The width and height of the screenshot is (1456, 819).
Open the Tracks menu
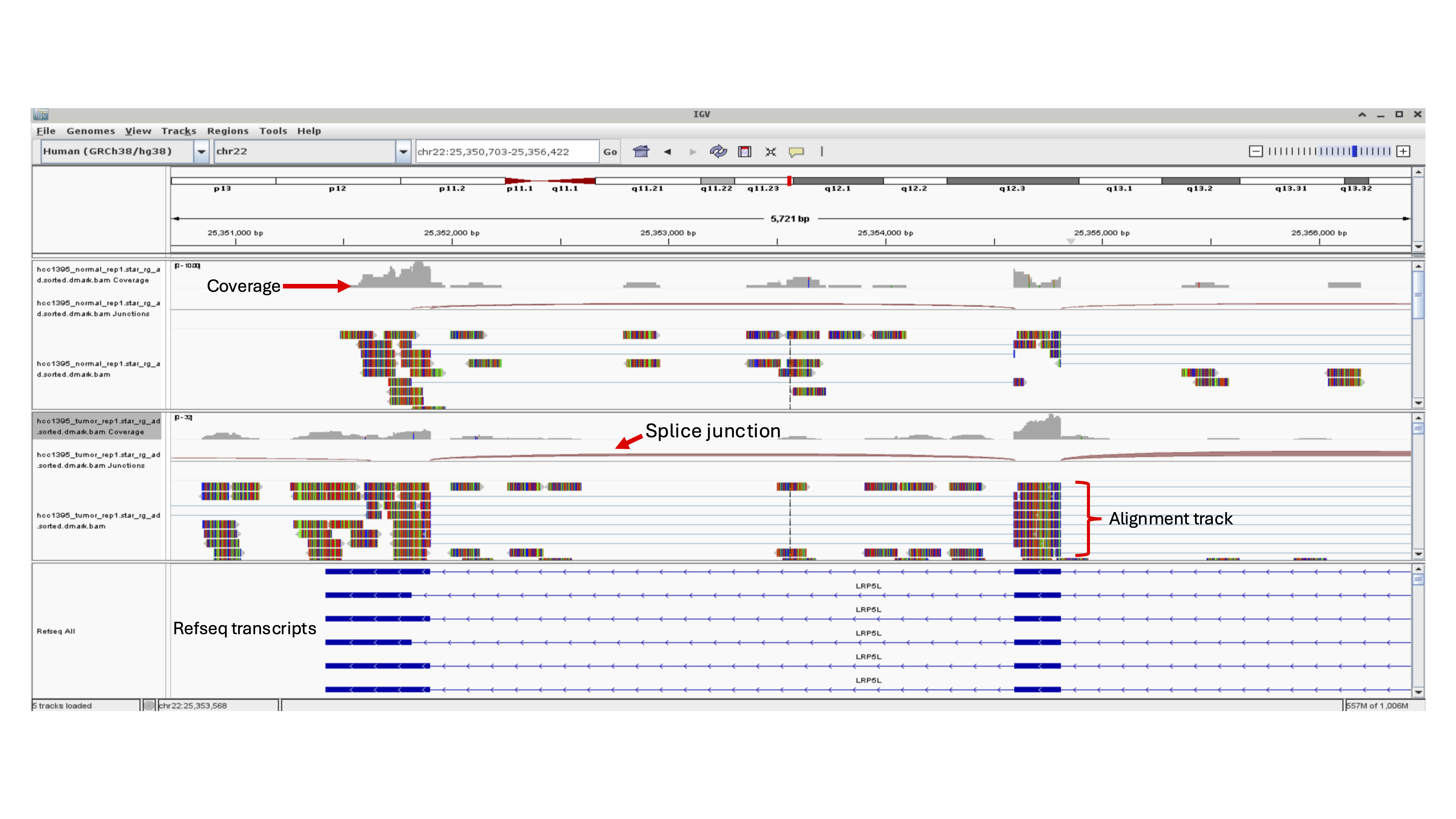[179, 131]
